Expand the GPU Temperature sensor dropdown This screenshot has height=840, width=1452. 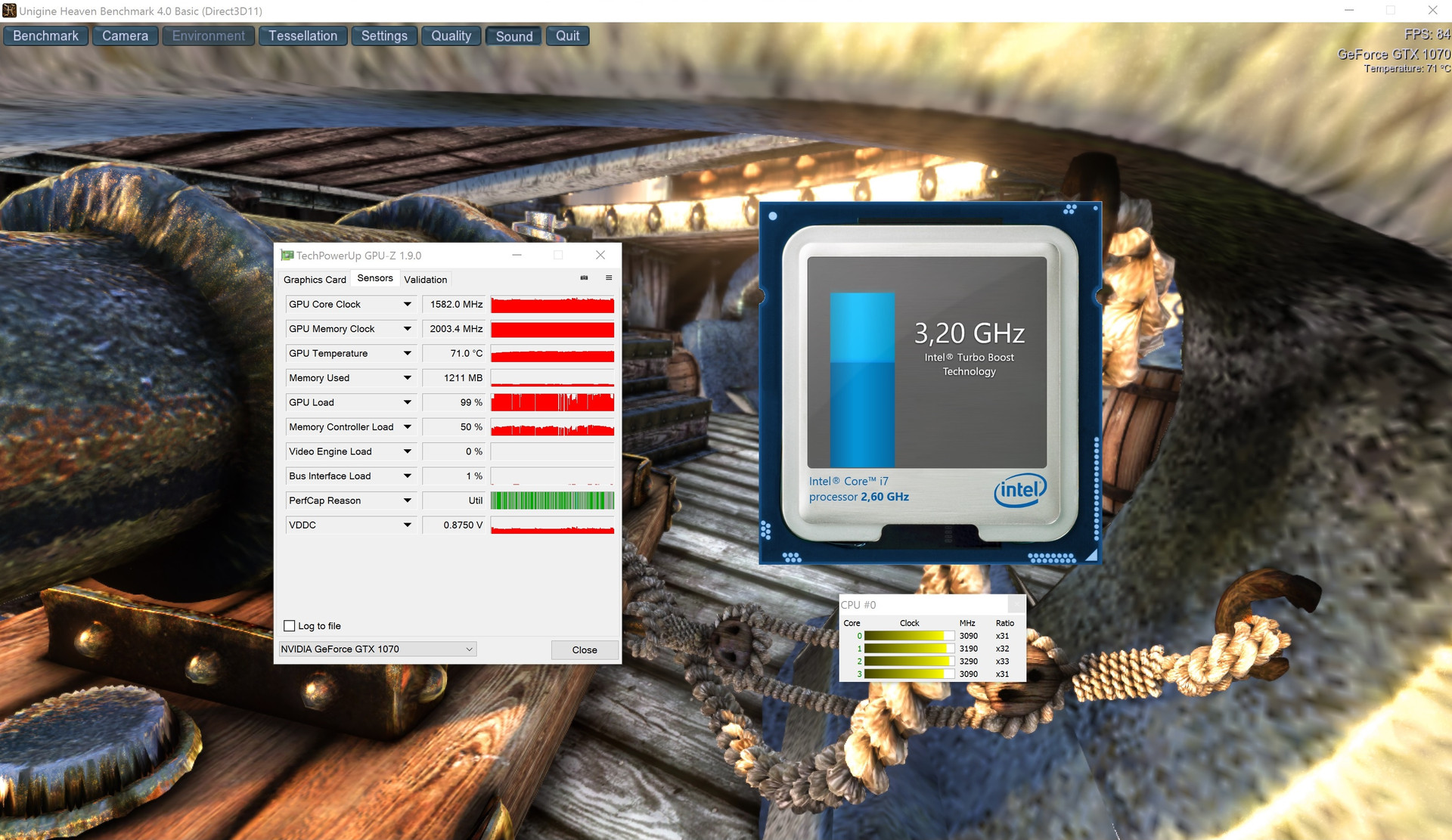coord(408,354)
